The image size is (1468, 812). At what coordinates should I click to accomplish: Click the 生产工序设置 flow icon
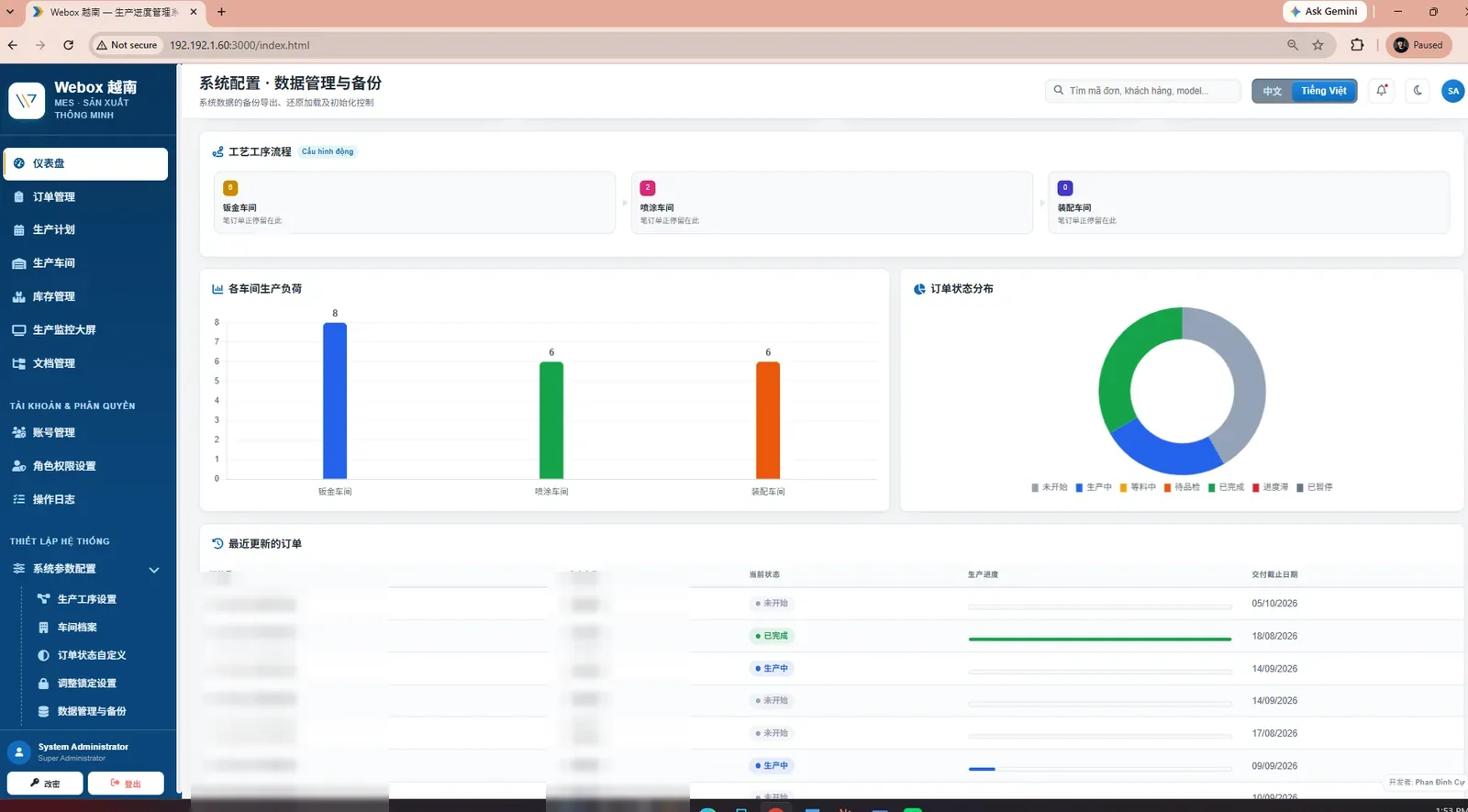43,599
